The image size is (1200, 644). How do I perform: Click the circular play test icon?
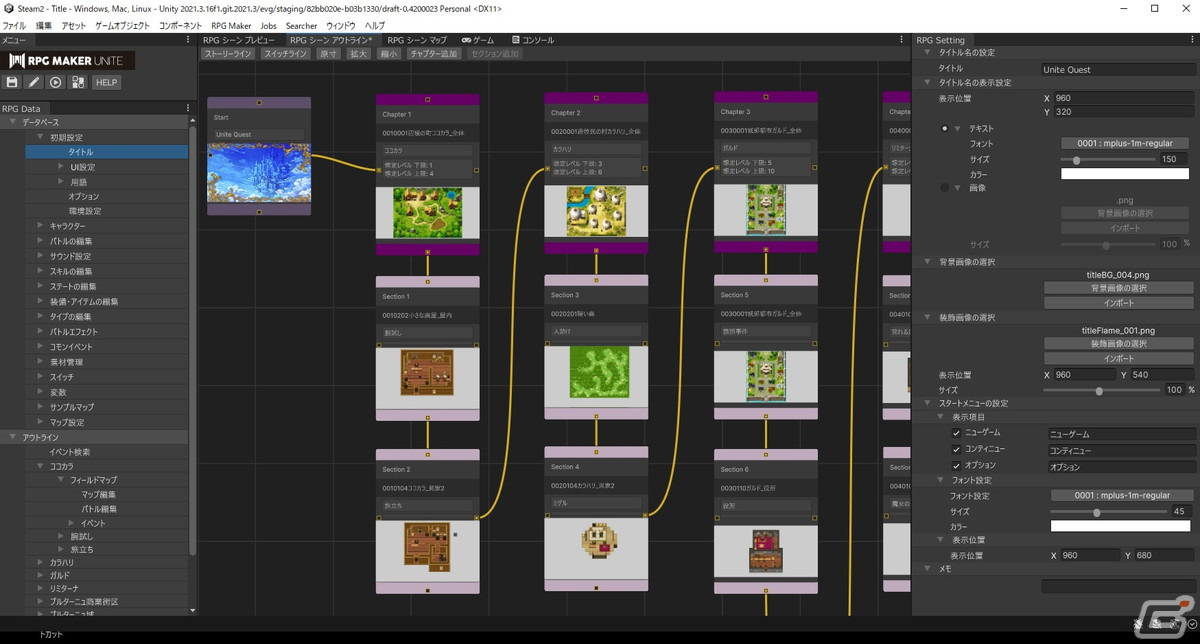tap(56, 82)
